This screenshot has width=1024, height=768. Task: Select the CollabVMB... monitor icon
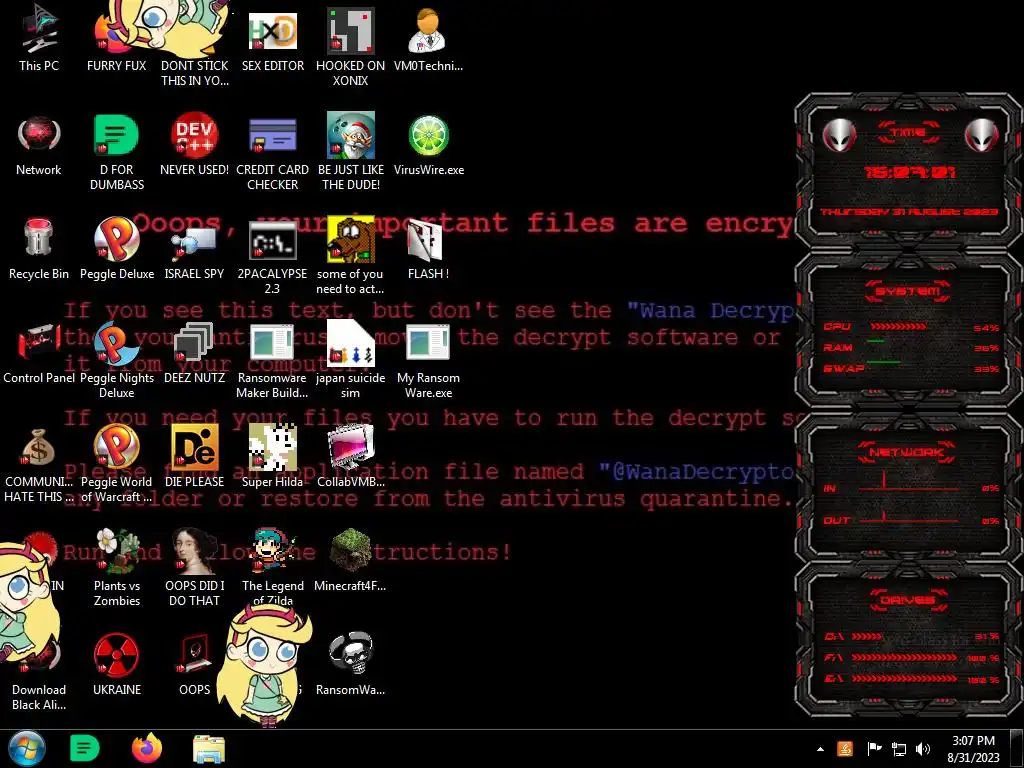click(351, 457)
